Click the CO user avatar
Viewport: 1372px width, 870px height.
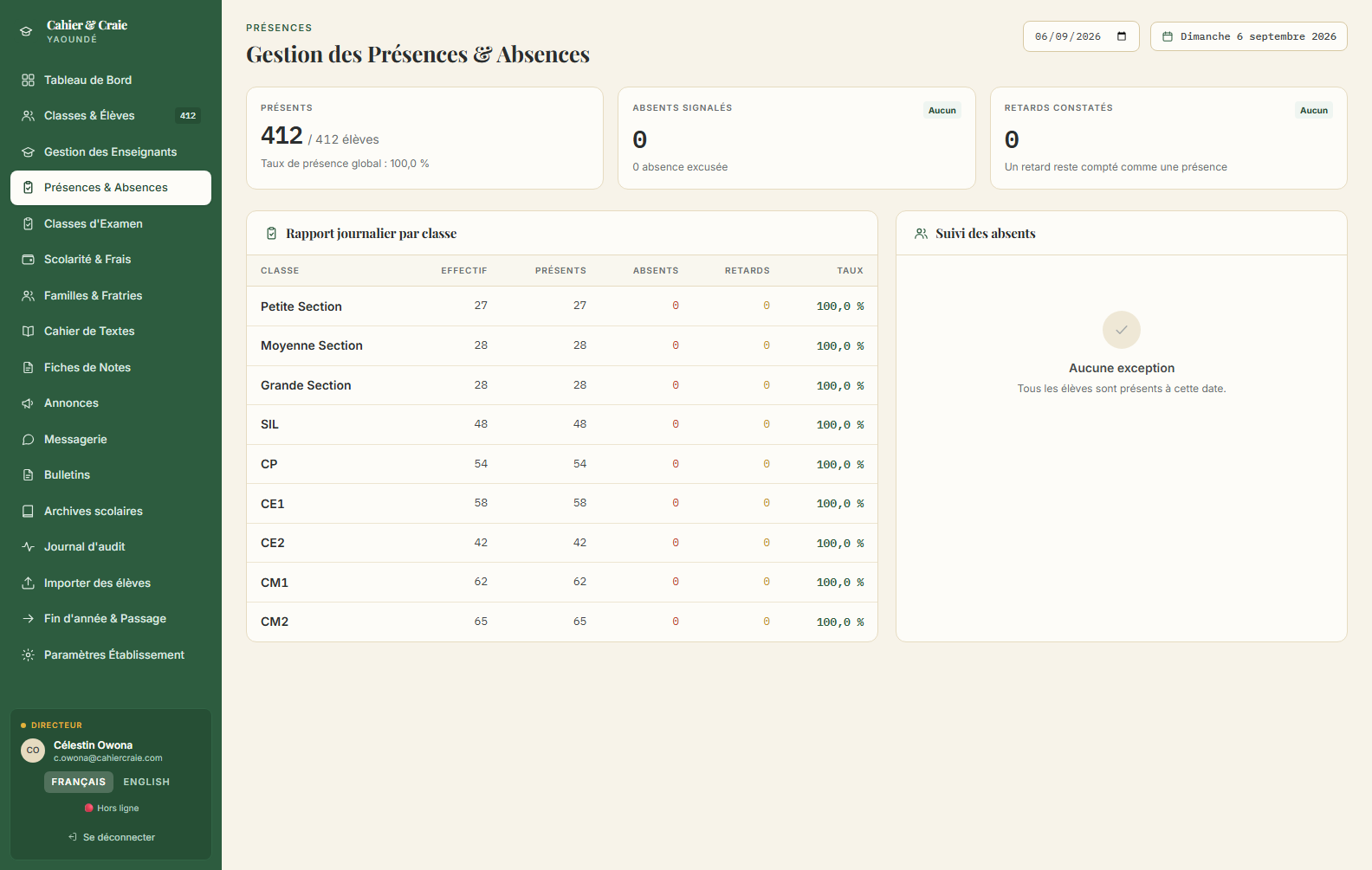click(x=33, y=751)
